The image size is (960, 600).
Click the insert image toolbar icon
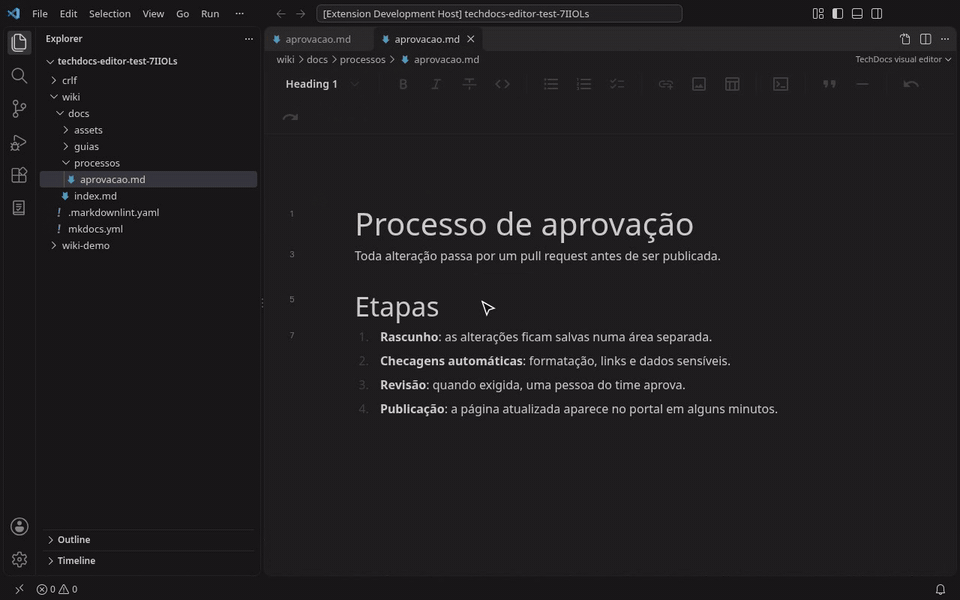point(699,84)
